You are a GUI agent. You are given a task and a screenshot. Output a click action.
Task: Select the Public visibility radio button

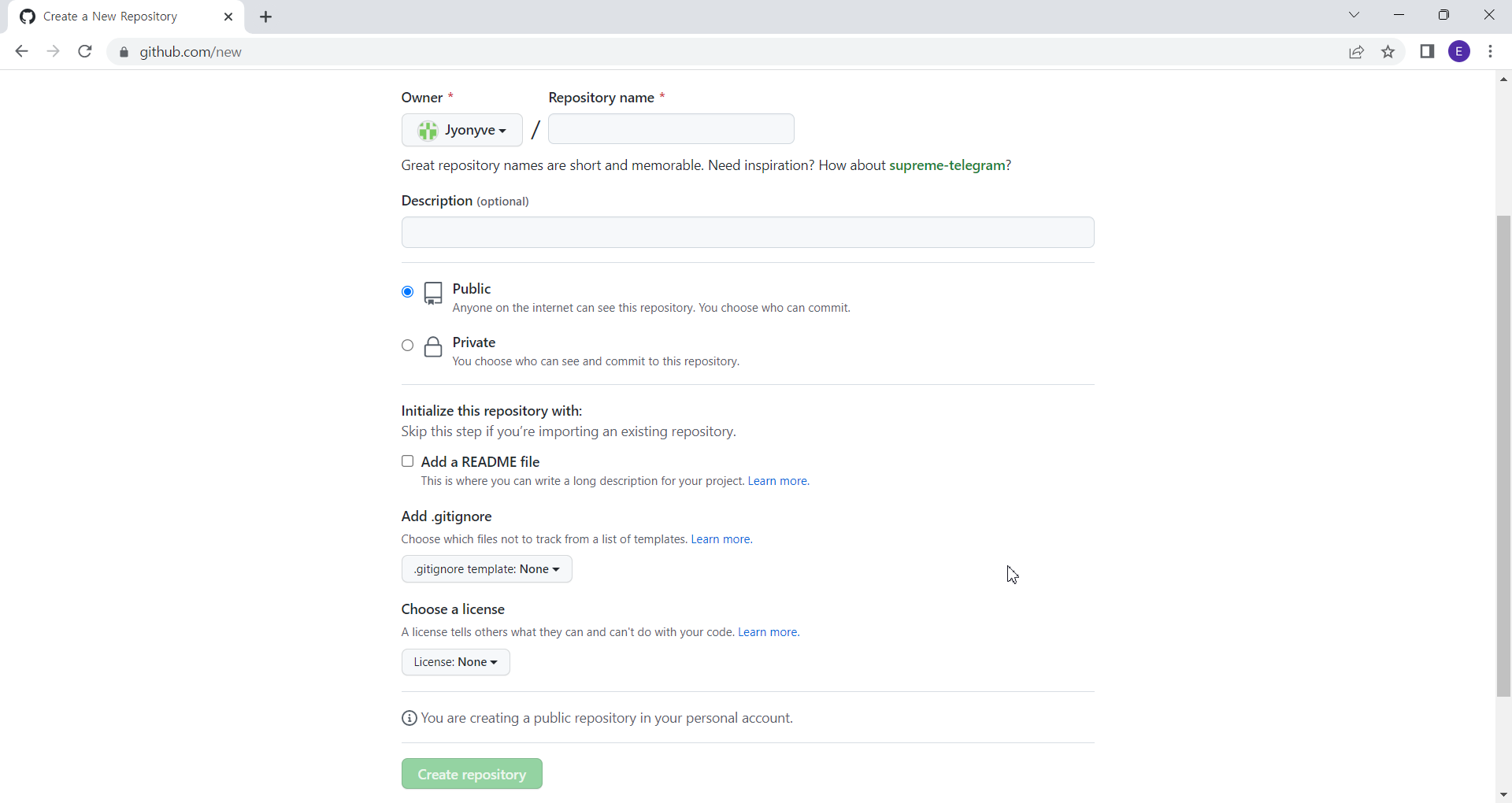[407, 292]
